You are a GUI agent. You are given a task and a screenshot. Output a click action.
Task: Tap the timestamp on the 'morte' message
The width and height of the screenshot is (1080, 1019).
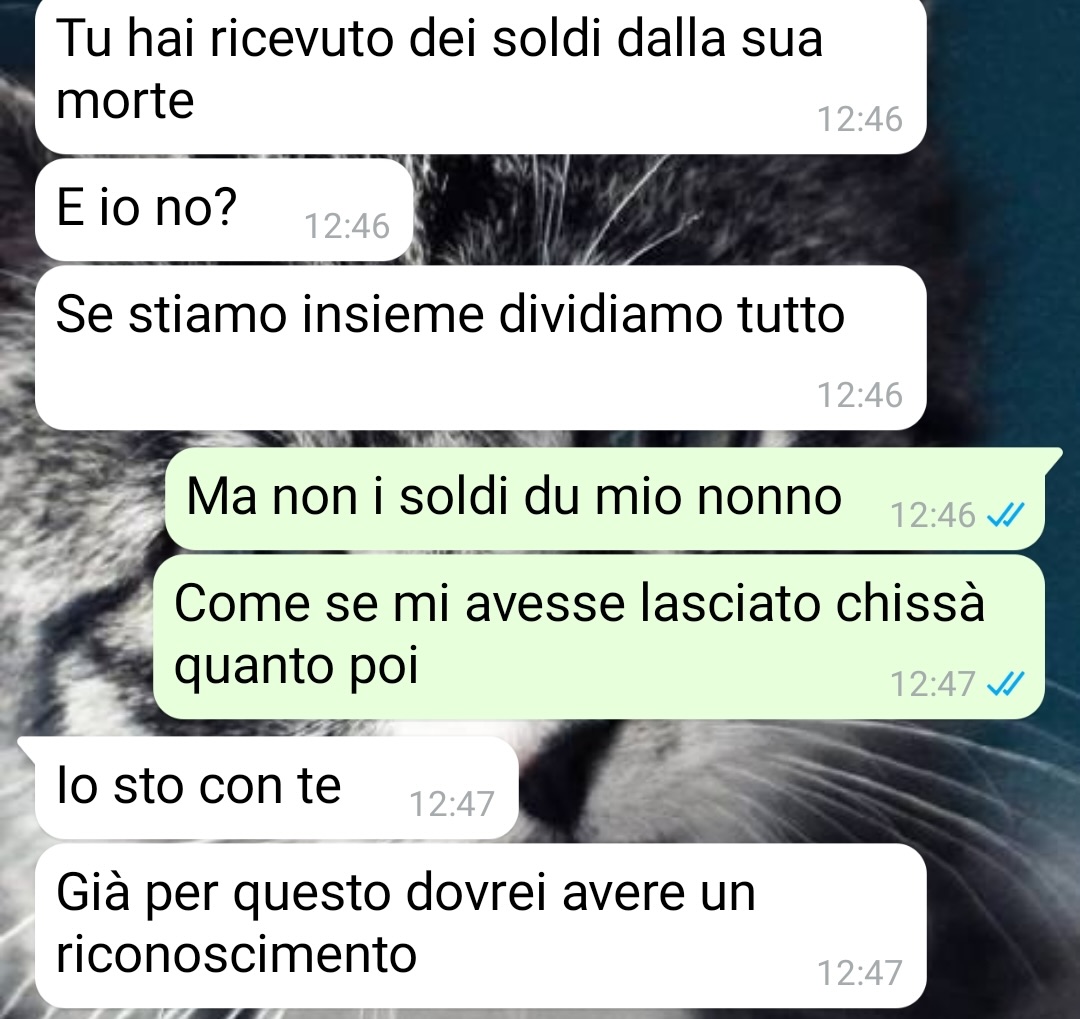coord(860,119)
